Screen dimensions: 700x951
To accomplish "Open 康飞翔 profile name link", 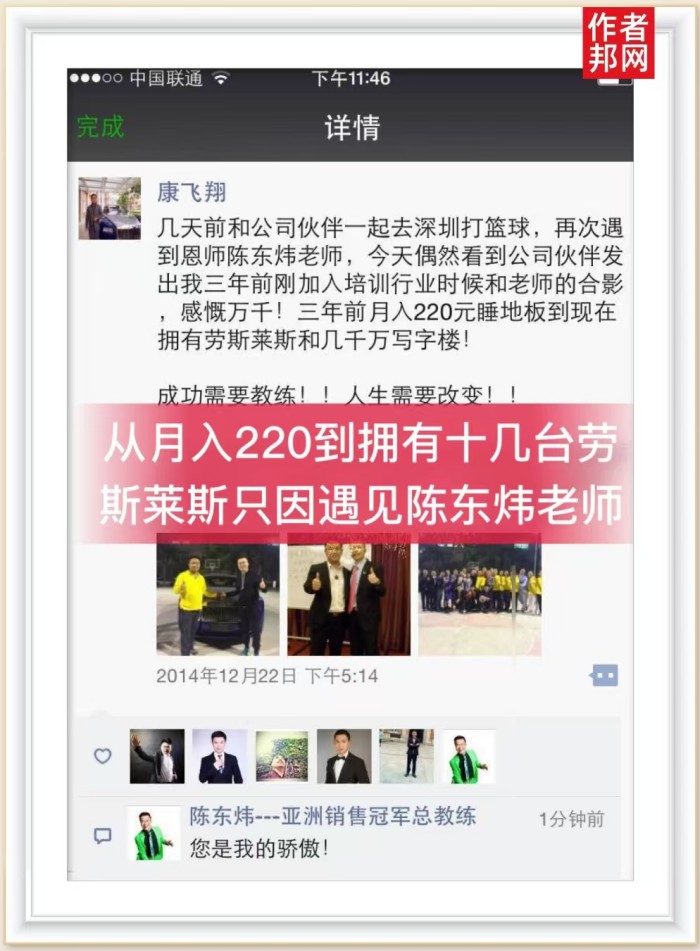I will pos(192,192).
